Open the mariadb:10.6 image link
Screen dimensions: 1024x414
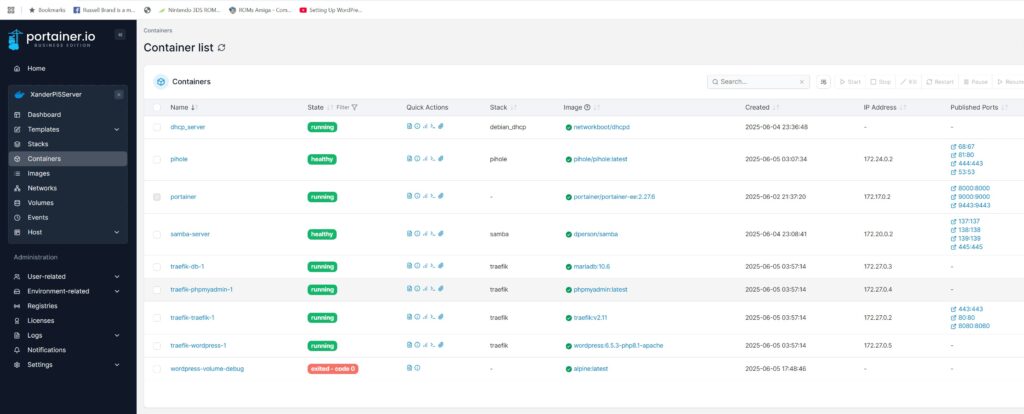[591, 266]
